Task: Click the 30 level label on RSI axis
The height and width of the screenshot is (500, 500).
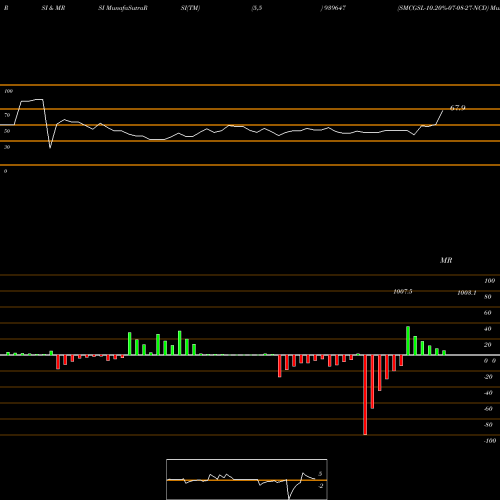Action: (7, 147)
